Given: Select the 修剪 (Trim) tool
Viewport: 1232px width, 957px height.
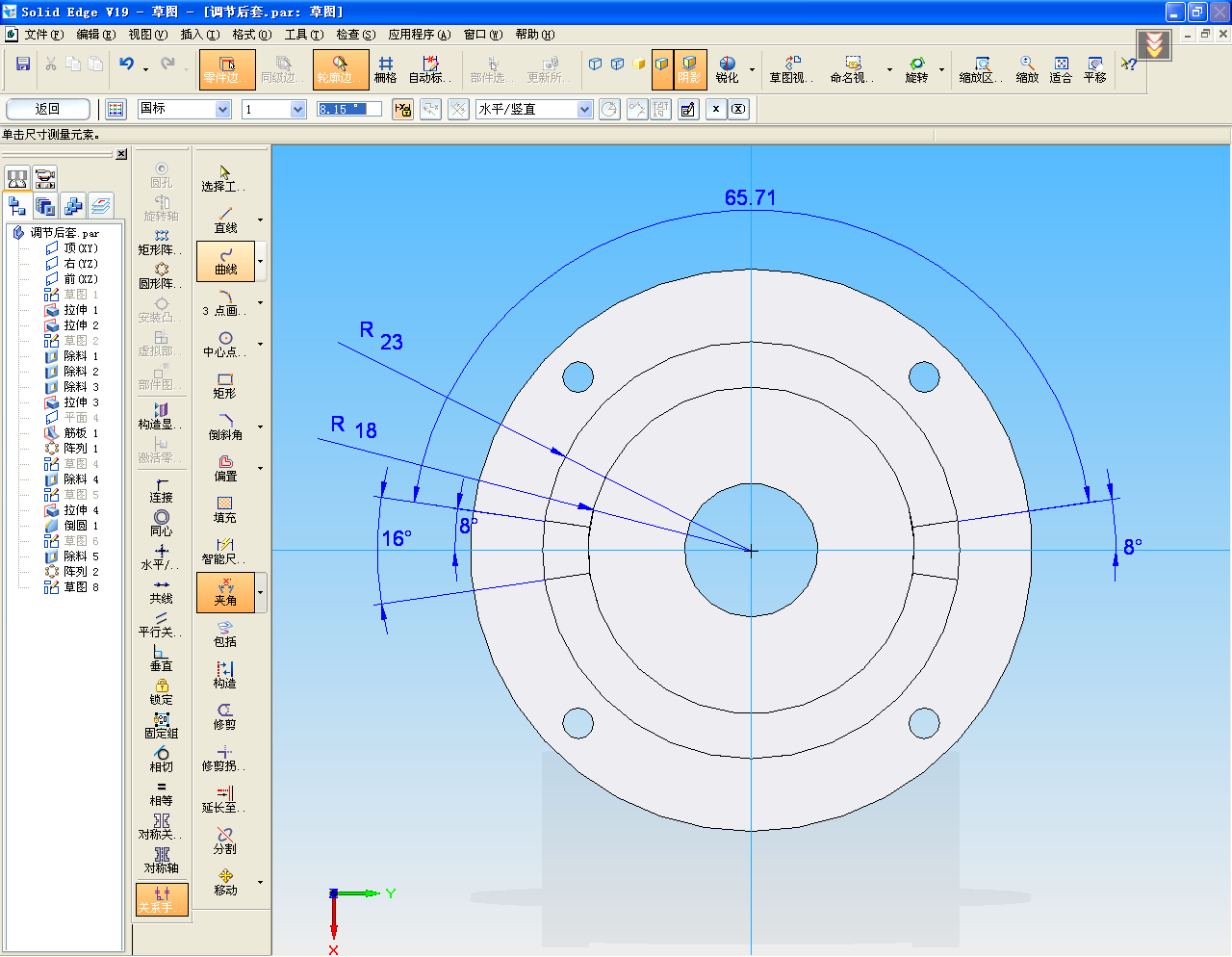Looking at the screenshot, I should [225, 716].
